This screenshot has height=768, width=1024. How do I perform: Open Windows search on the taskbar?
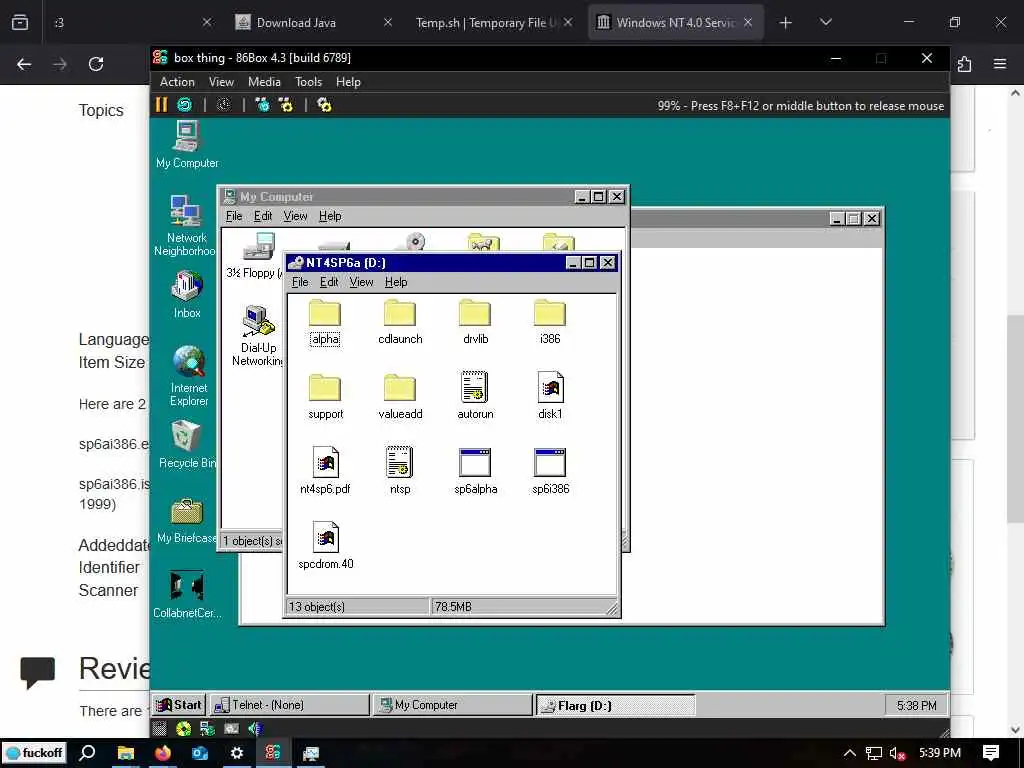click(x=88, y=753)
